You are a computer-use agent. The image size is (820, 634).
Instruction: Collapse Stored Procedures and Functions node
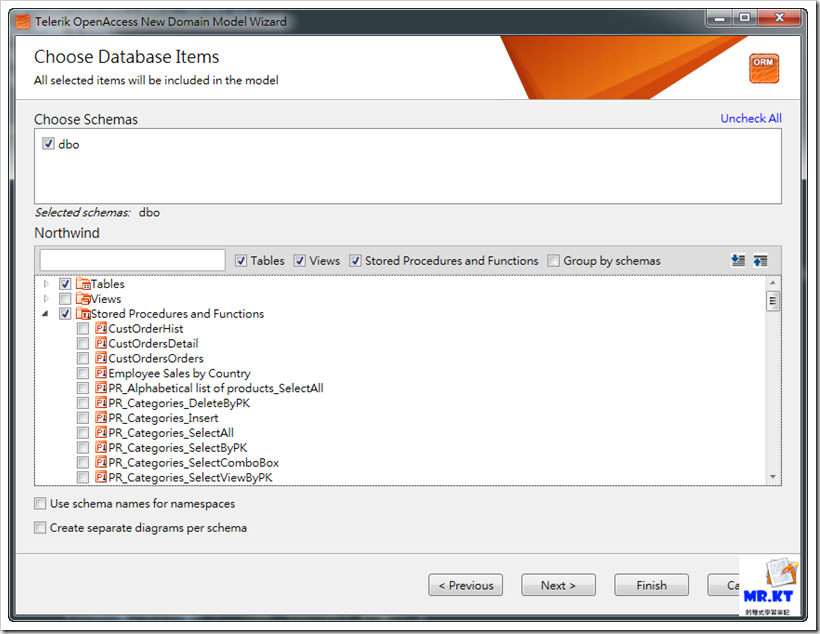click(45, 314)
